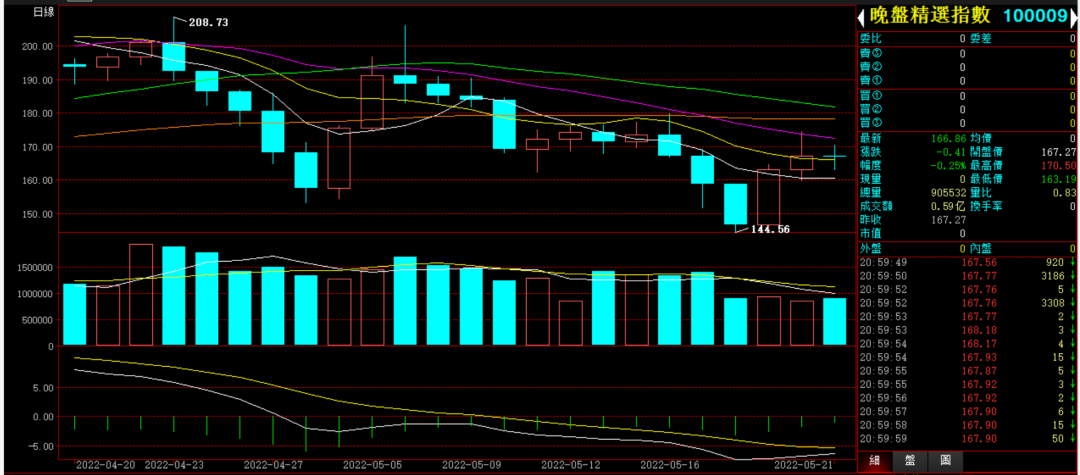This screenshot has height=475, width=1080.
Task: Click the 2022-04-20 date label
Action: click(105, 465)
